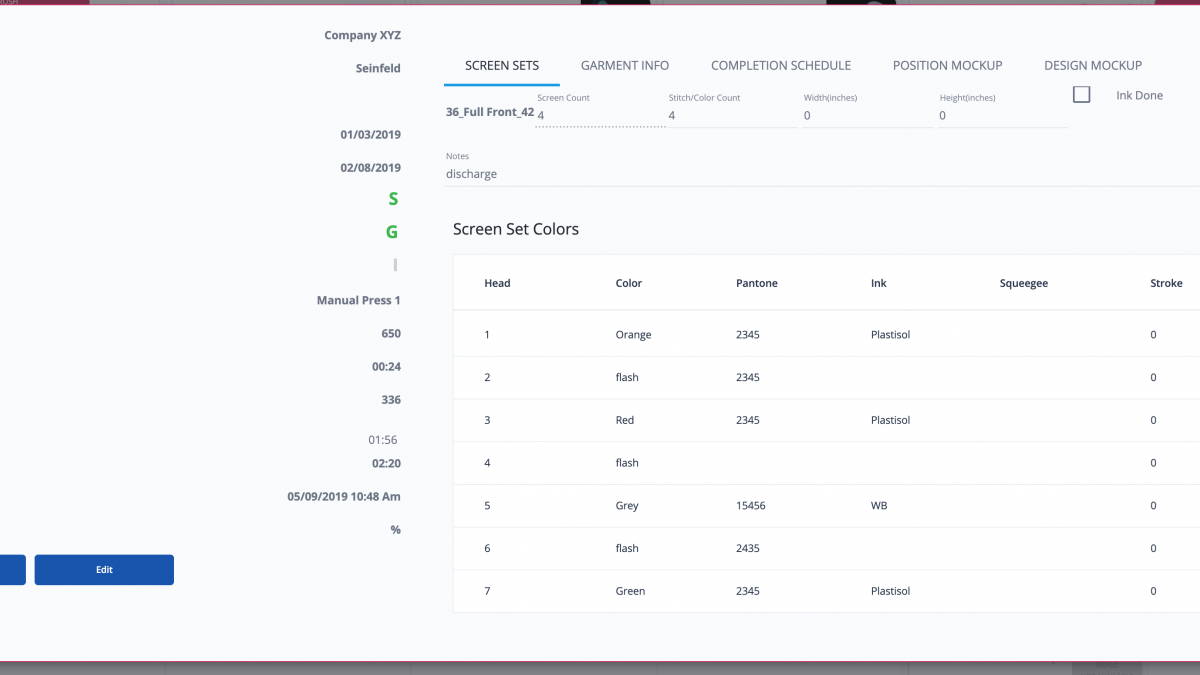
Task: Click the Notes field containing discharge
Action: (822, 174)
